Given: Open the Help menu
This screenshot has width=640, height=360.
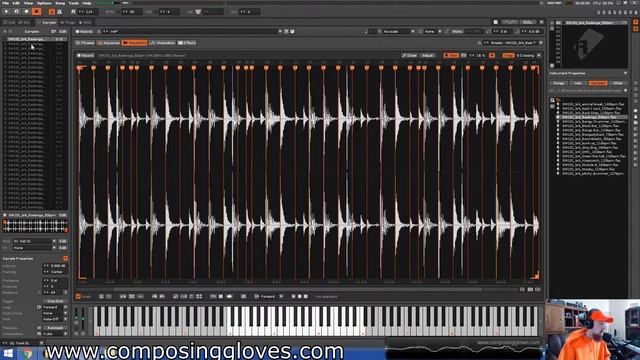Looking at the screenshot, I should (87, 3).
